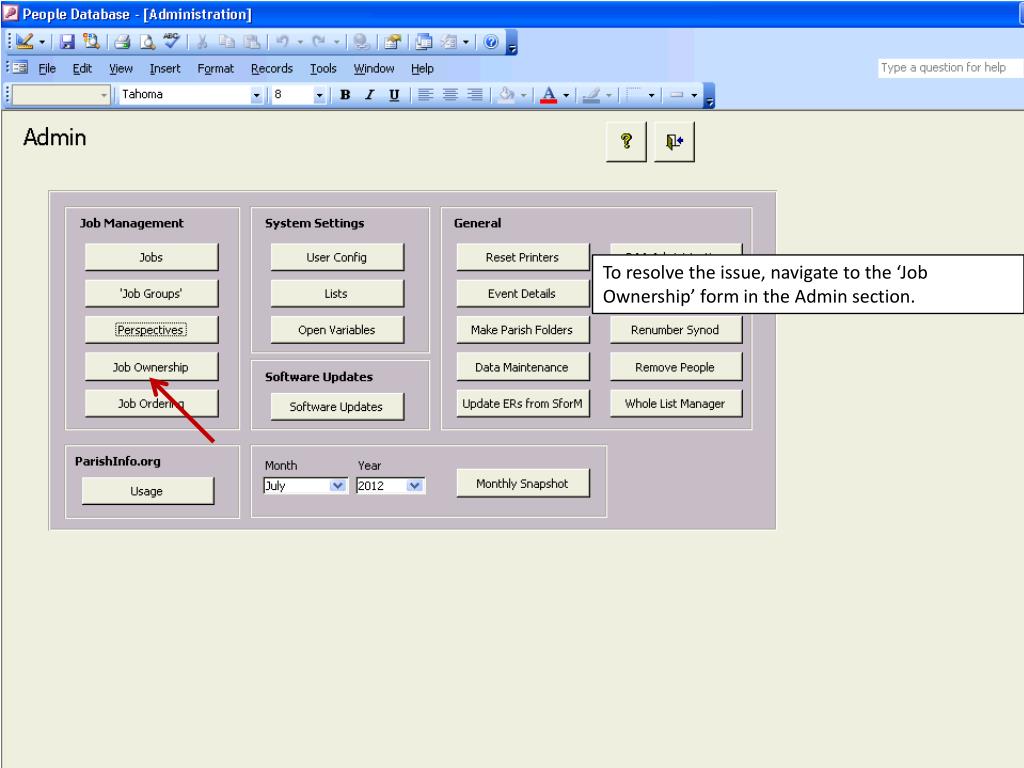Click the Software Updates button
This screenshot has height=768, width=1024.
pos(337,406)
